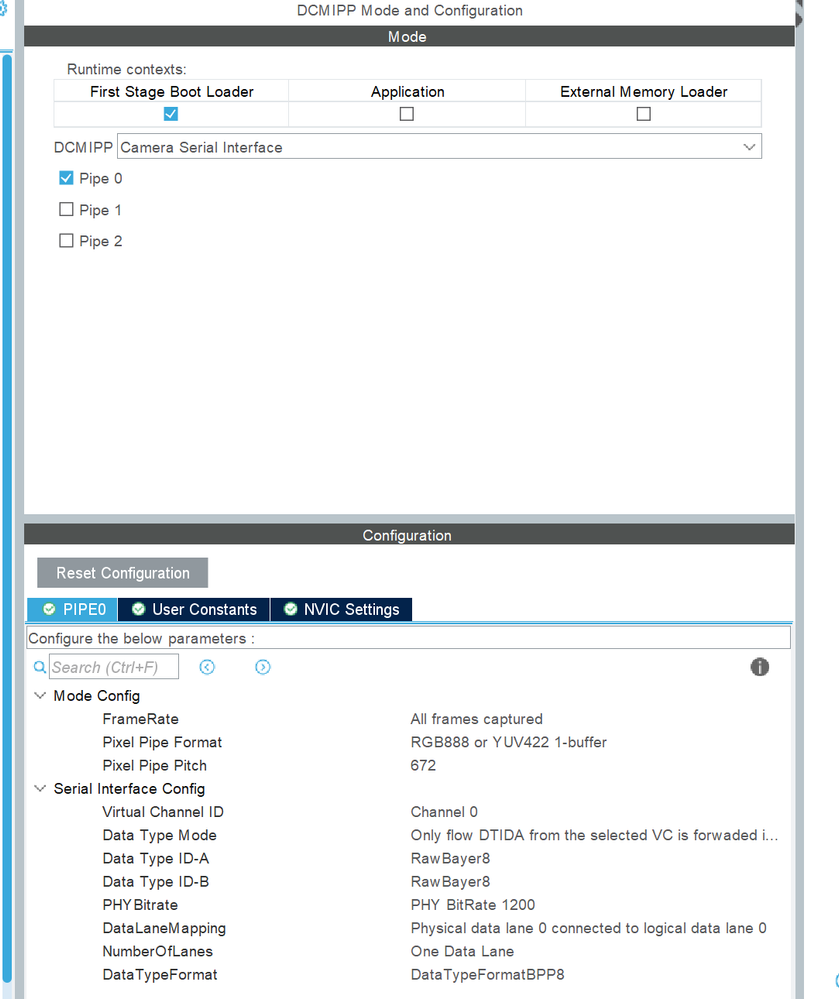
Task: Click the blue vertical scrollbar on left
Action: 7,517
